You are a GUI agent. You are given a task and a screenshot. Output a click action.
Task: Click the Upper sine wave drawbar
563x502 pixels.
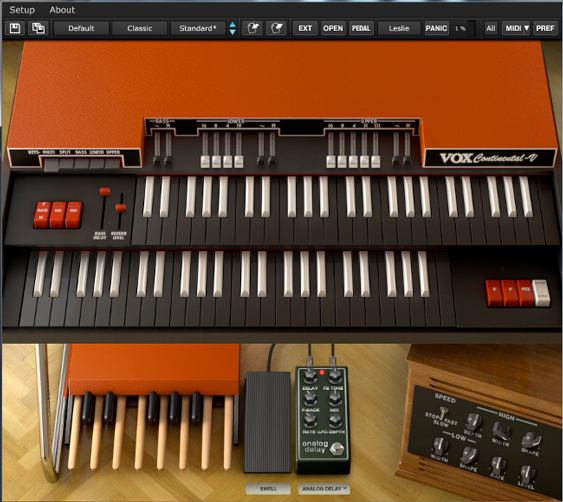coord(396,161)
